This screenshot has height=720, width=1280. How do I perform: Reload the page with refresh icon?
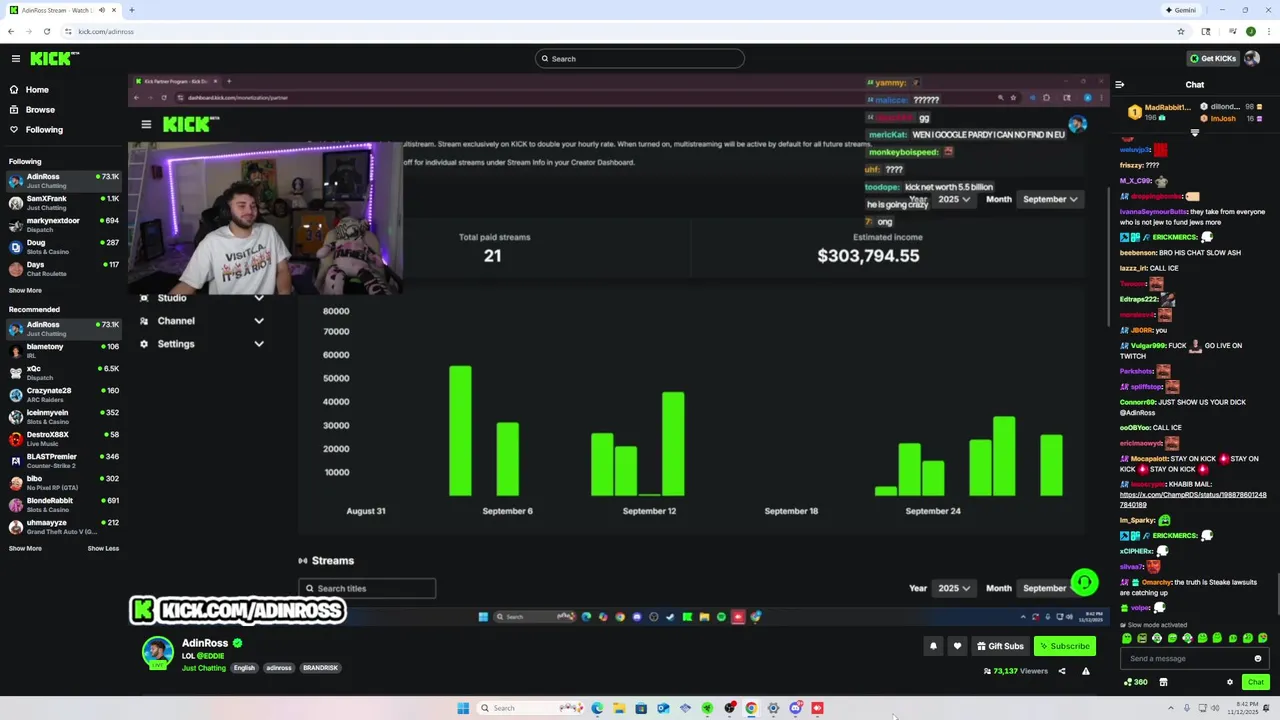46,32
